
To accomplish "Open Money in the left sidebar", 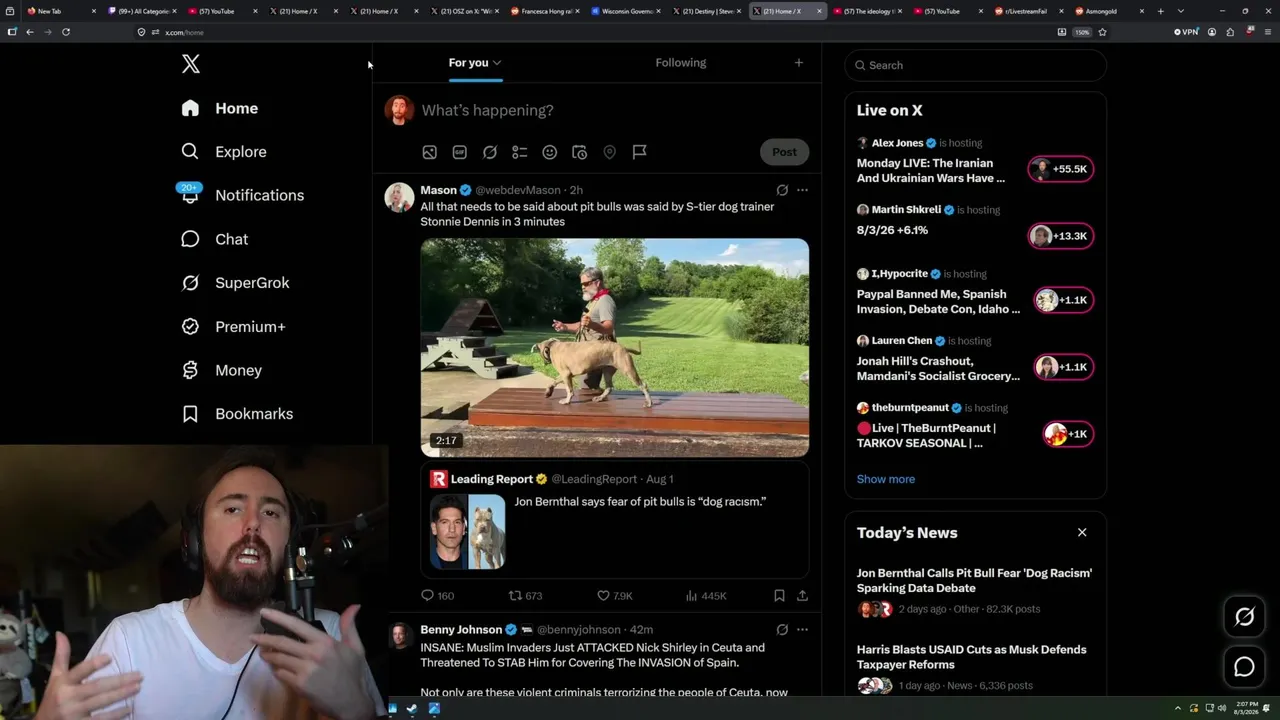I will [221, 370].
